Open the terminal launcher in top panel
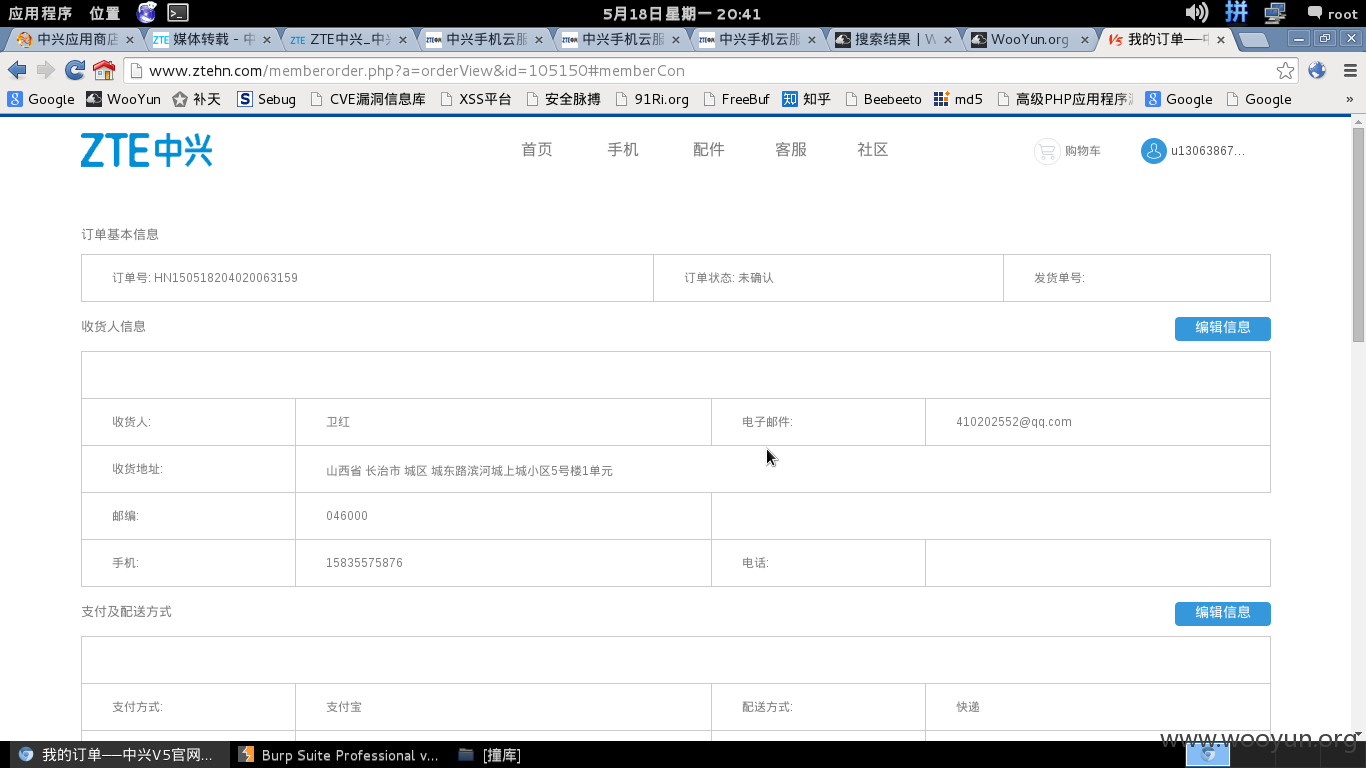Viewport: 1366px width, 768px height. [x=178, y=13]
